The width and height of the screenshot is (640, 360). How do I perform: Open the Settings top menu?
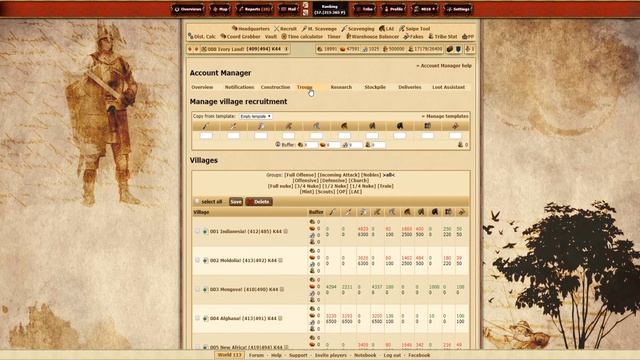(x=458, y=9)
